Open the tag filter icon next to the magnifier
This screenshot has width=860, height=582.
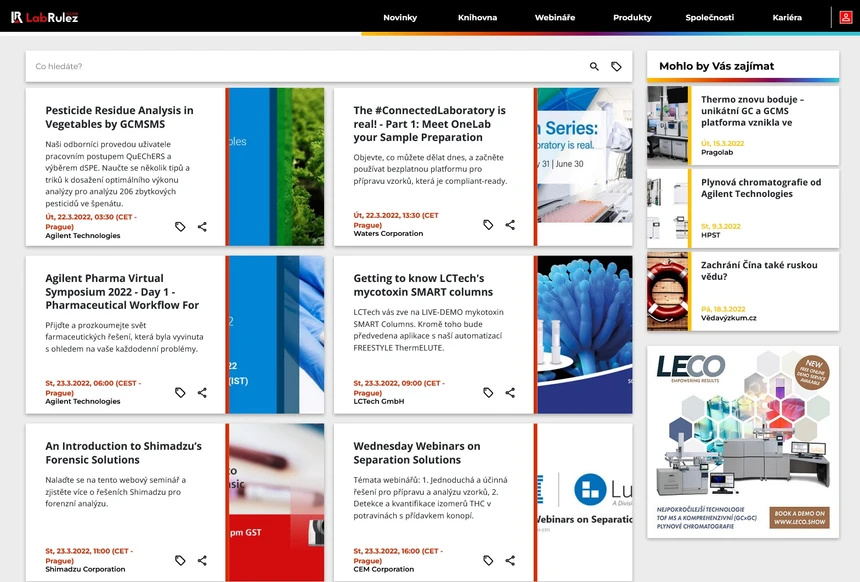point(618,65)
